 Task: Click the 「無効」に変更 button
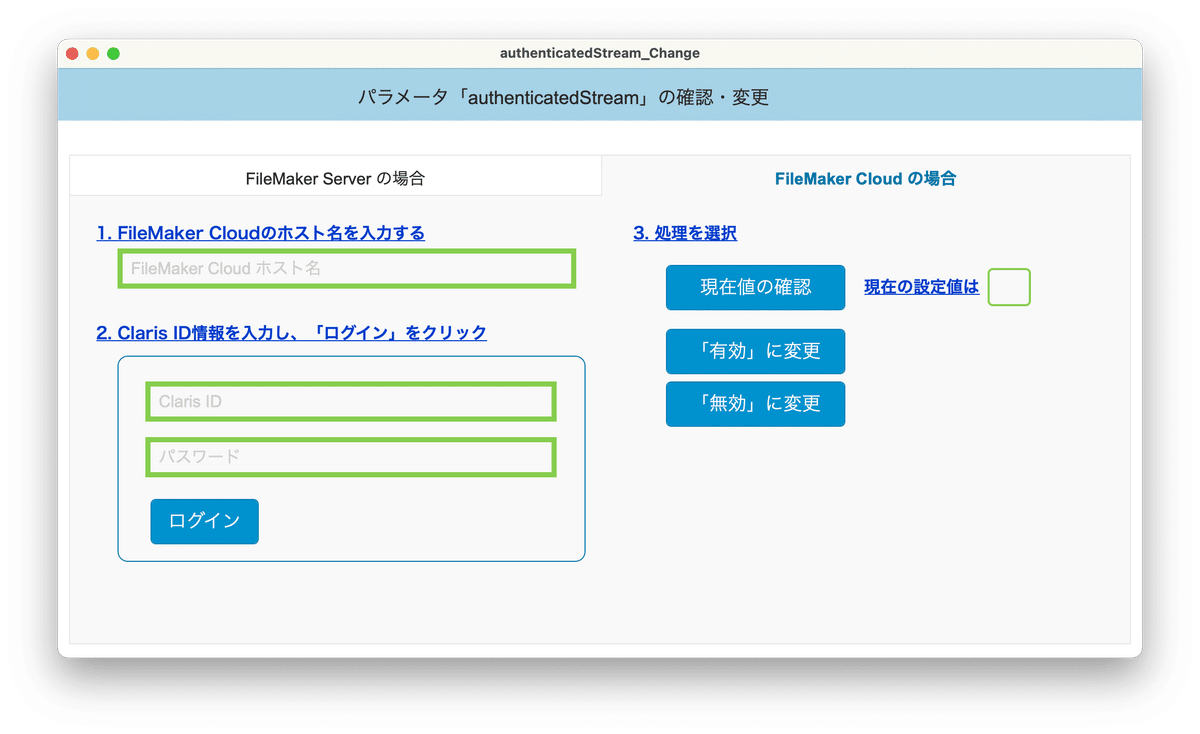click(x=755, y=404)
